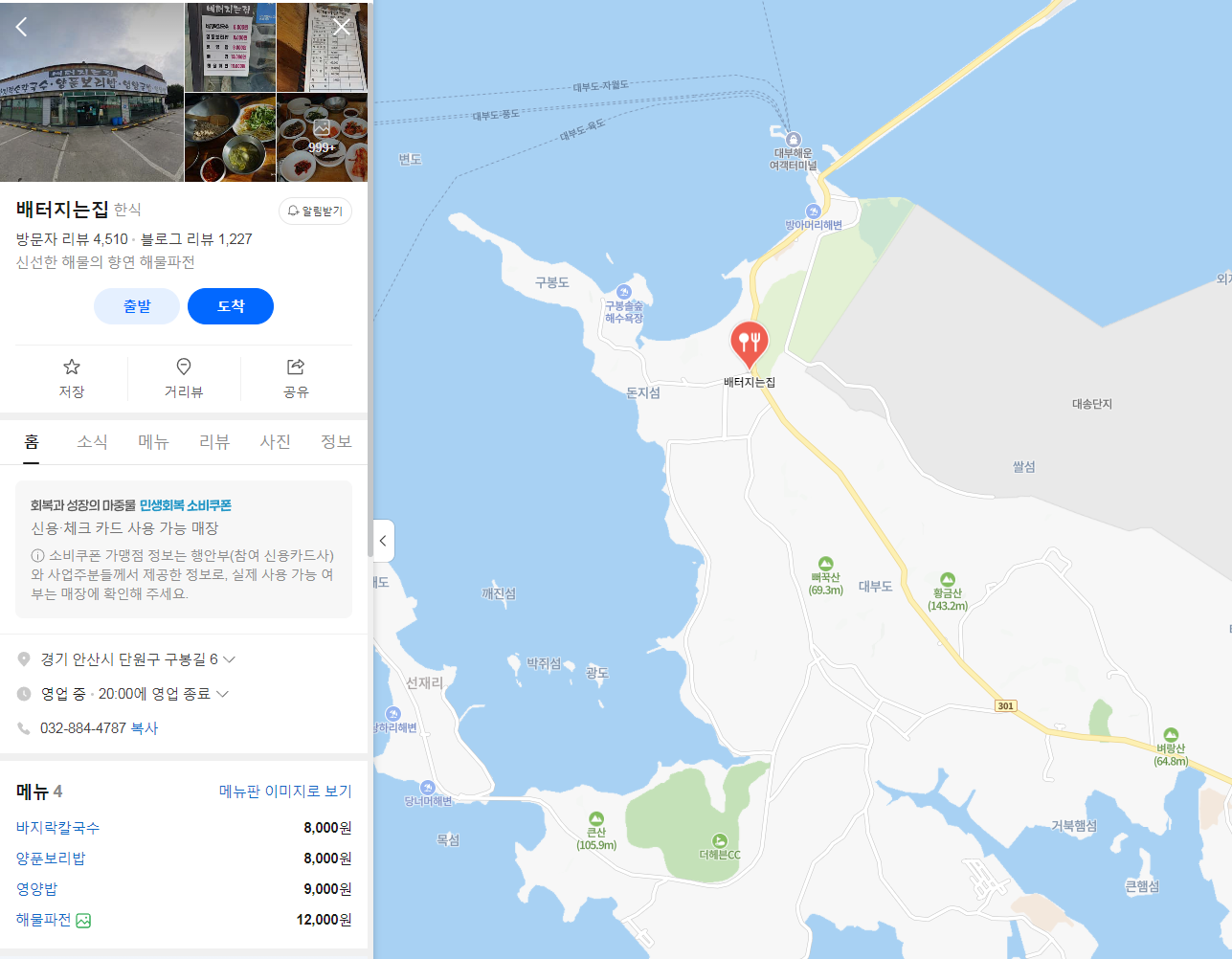Expand the address 구봉길 6 details
This screenshot has height=959, width=1232.
229,659
